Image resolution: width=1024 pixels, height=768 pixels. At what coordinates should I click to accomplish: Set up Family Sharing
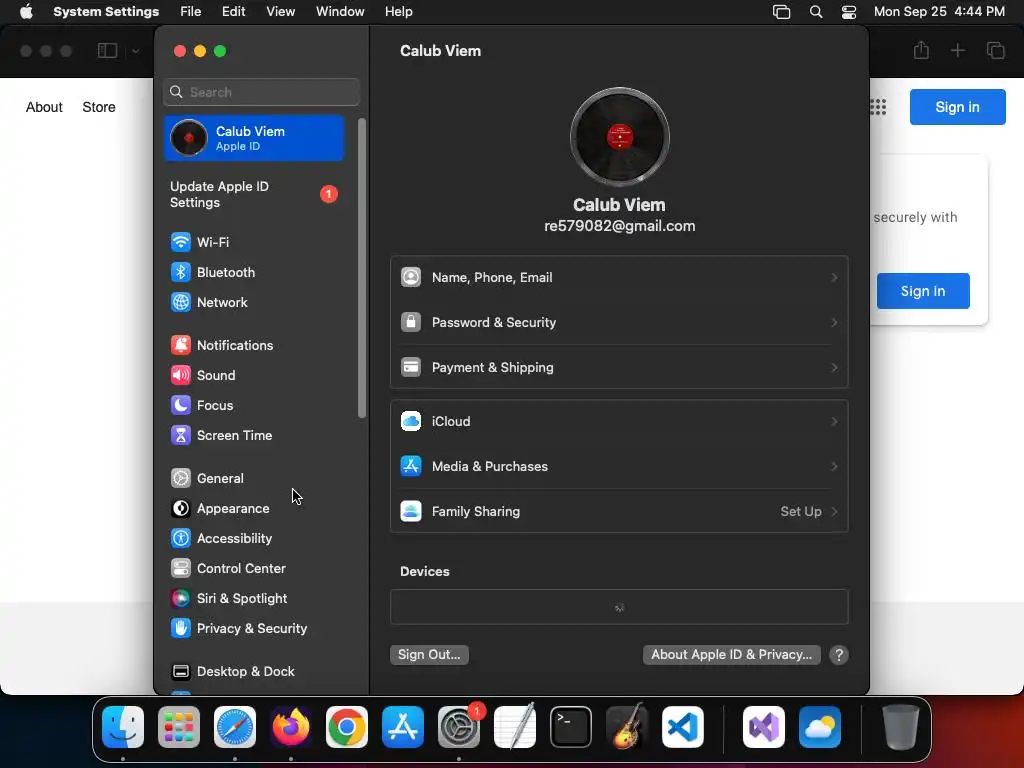coord(619,511)
